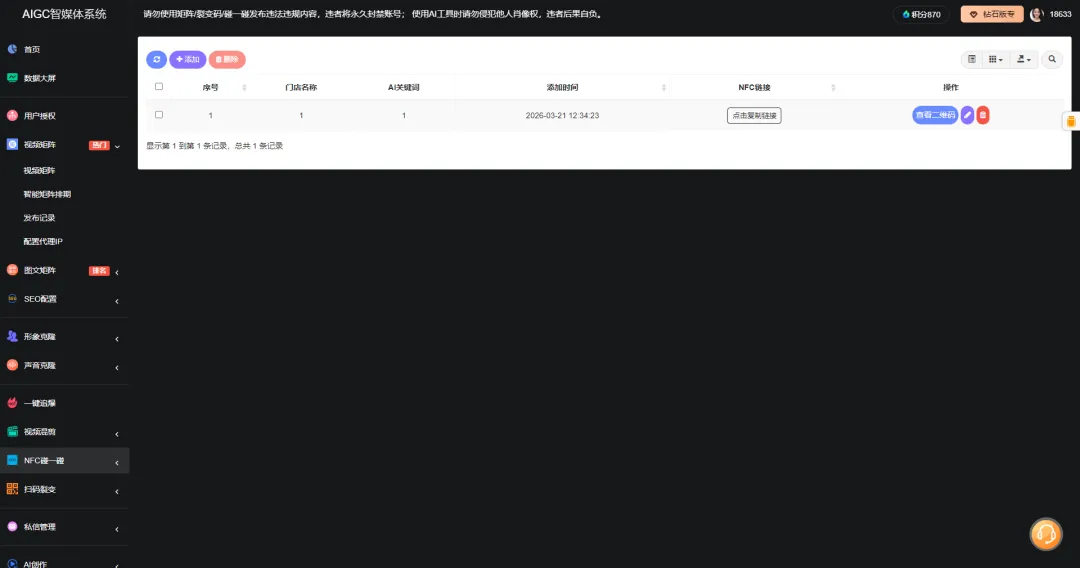Open 一键追爆 in sidebar
Screen dimensions: 1080x568
[x=39, y=403]
